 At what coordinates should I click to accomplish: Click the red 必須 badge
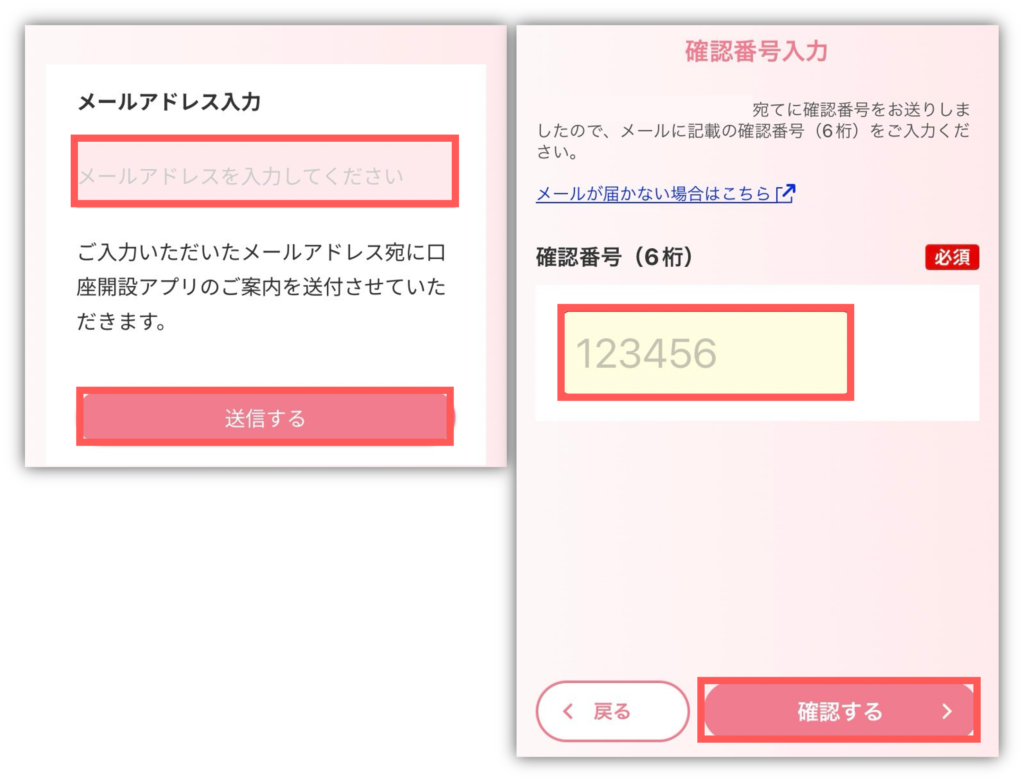tap(952, 257)
